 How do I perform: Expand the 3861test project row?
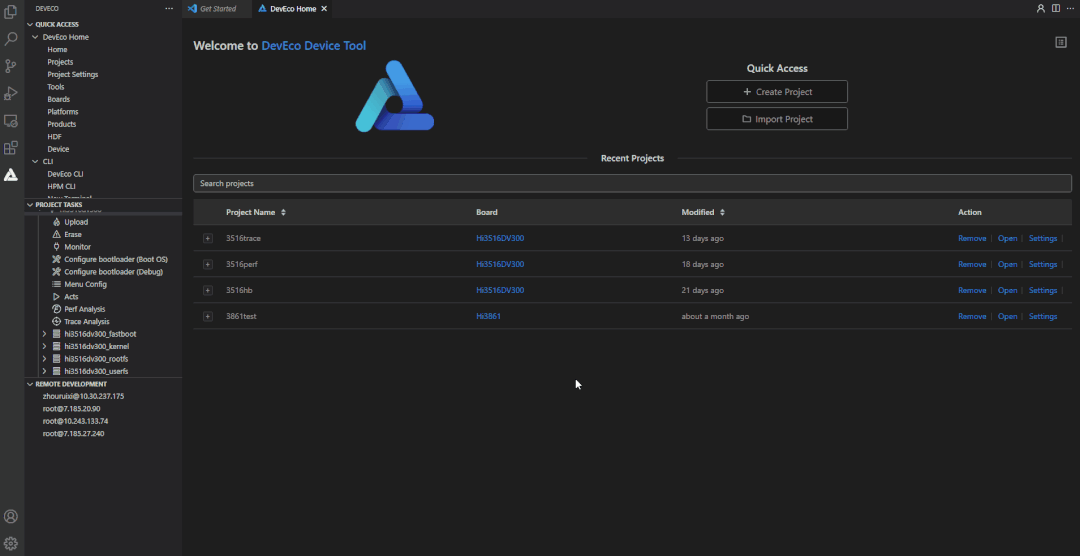(208, 317)
